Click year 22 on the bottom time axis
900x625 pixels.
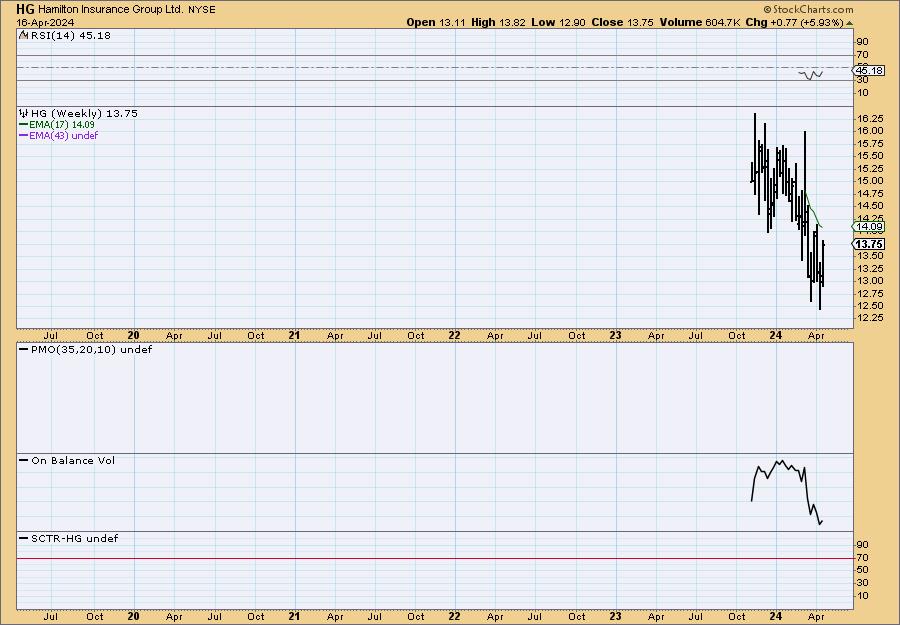(x=455, y=616)
